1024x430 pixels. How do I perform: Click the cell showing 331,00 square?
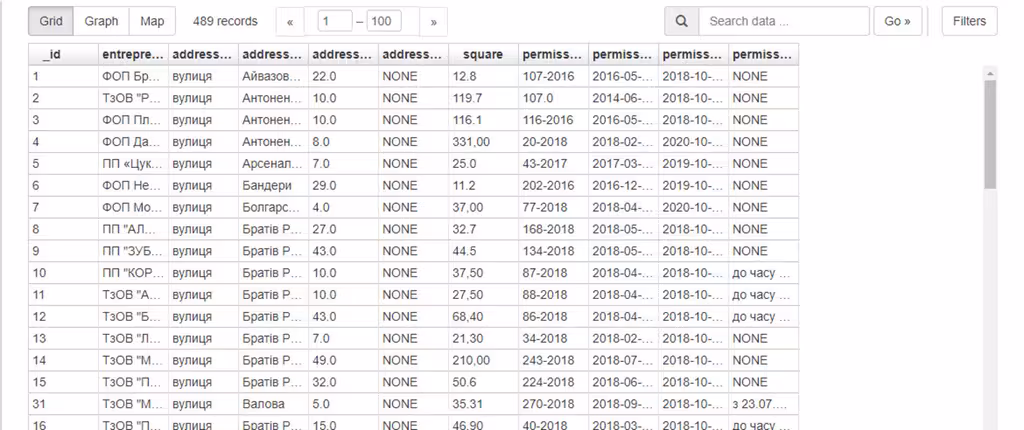coord(483,142)
